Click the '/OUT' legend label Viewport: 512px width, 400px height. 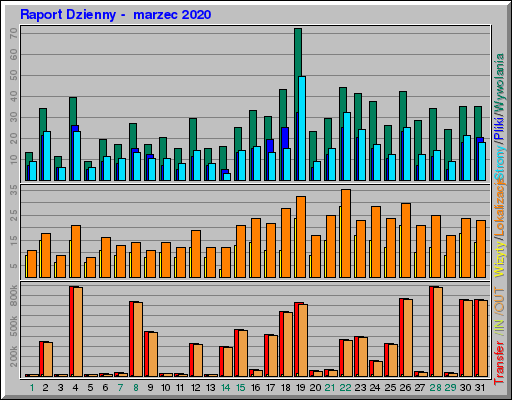click(x=499, y=301)
